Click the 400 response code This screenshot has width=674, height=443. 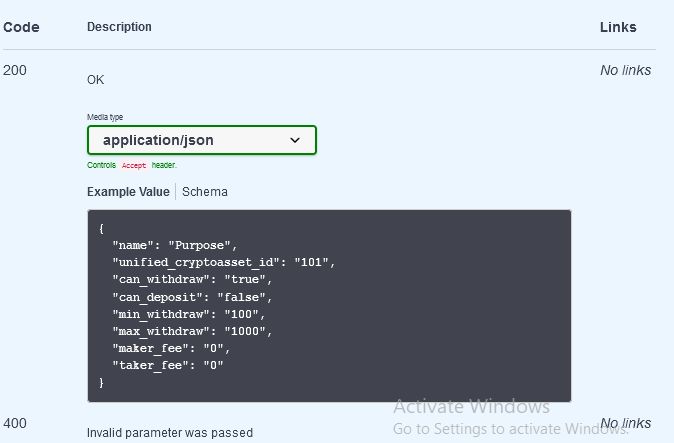click(x=15, y=423)
